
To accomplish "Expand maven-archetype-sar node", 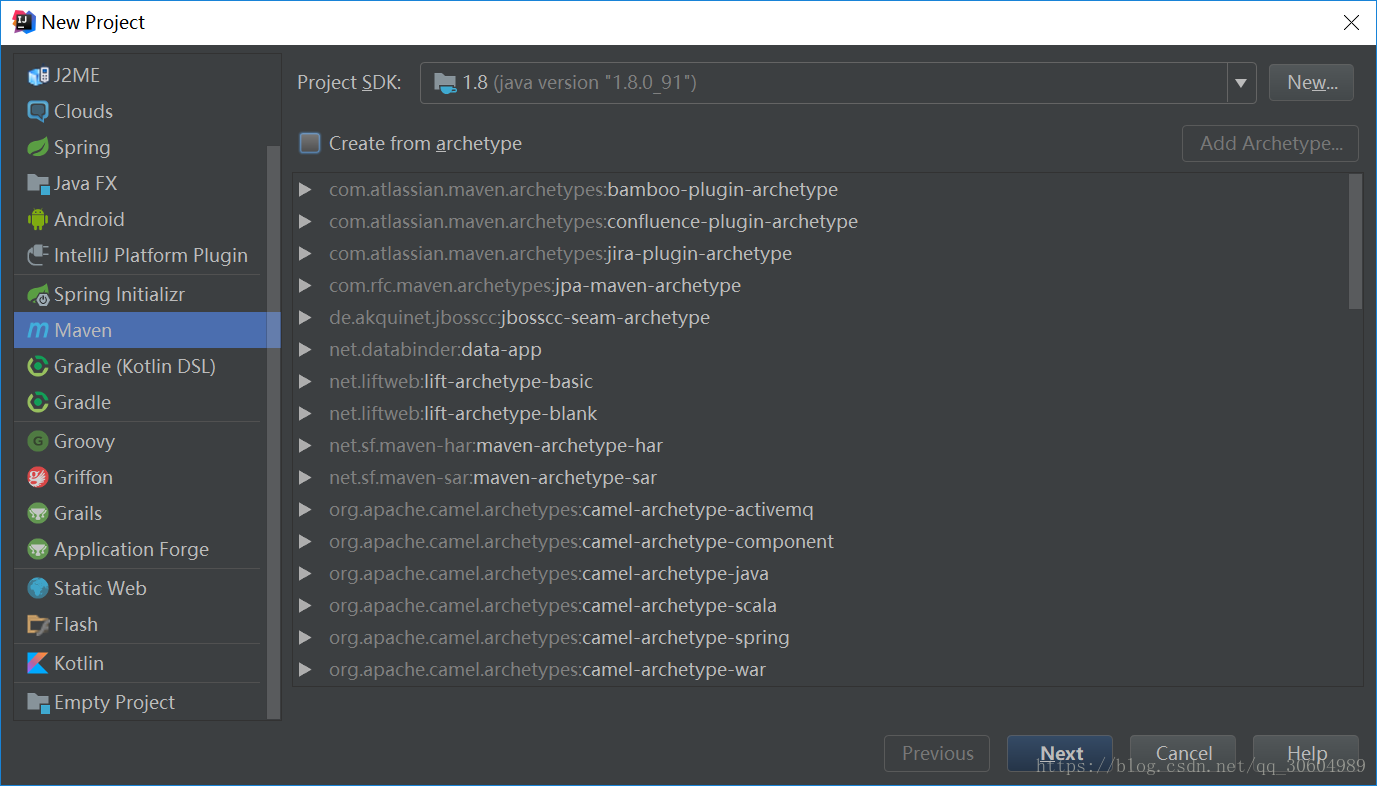I will pos(306,478).
